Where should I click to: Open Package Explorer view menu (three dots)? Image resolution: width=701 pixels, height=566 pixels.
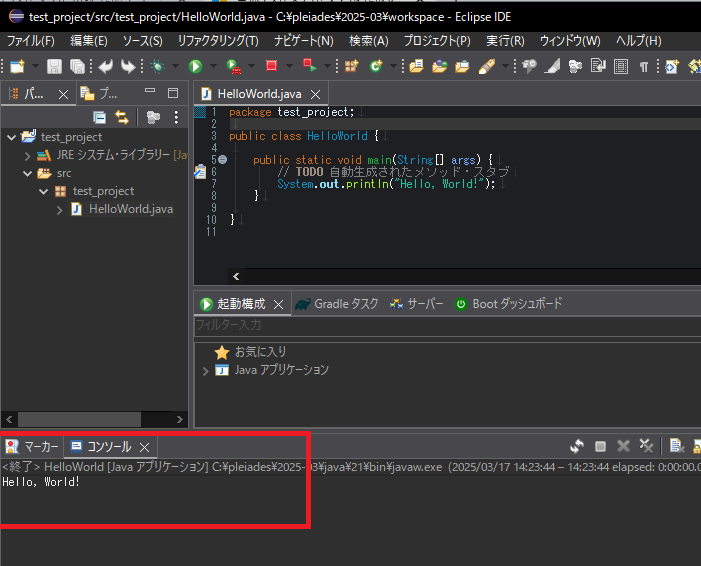pyautogui.click(x=176, y=118)
